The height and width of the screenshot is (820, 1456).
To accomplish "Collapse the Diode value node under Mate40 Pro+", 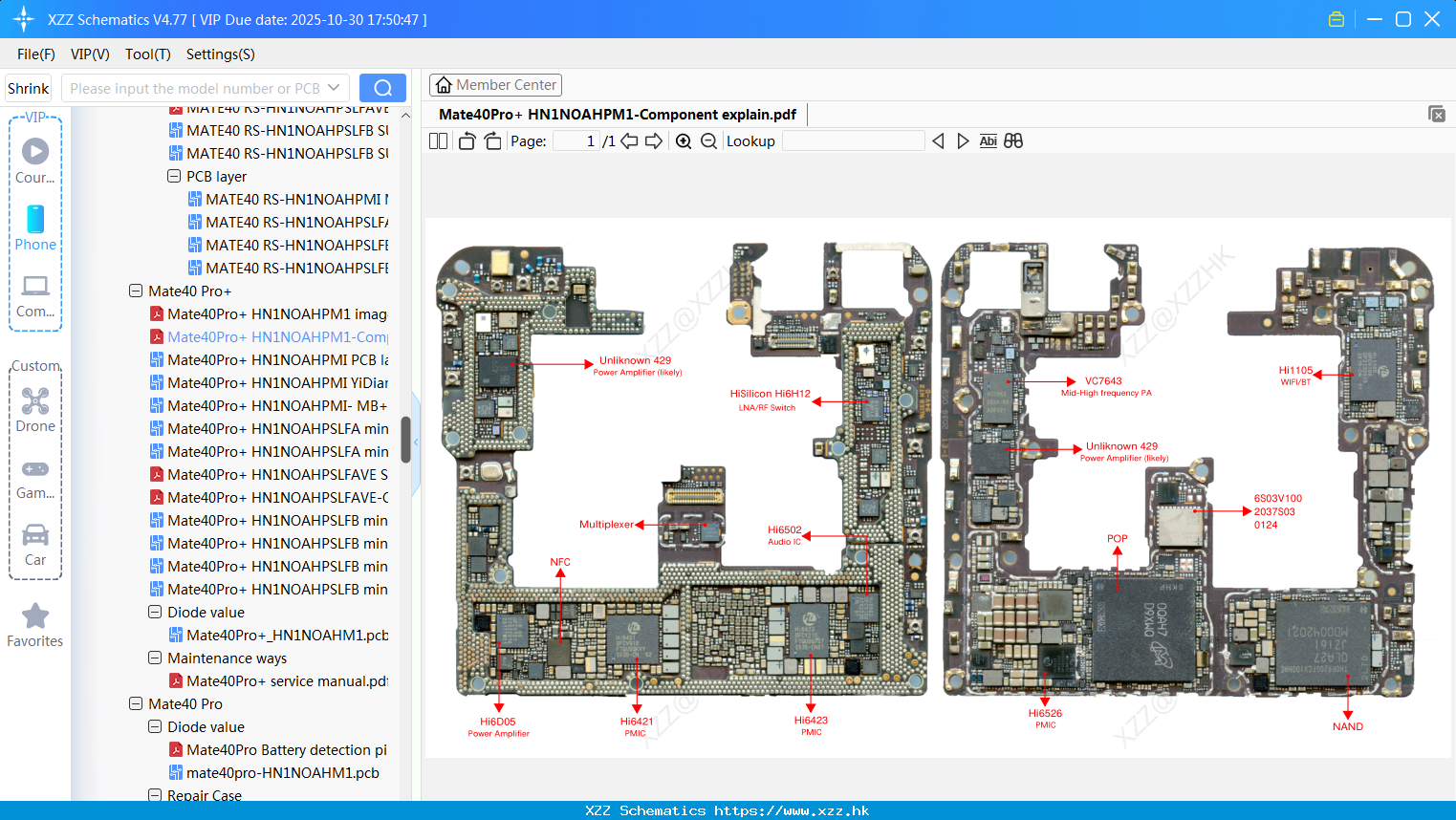I will click(x=155, y=612).
